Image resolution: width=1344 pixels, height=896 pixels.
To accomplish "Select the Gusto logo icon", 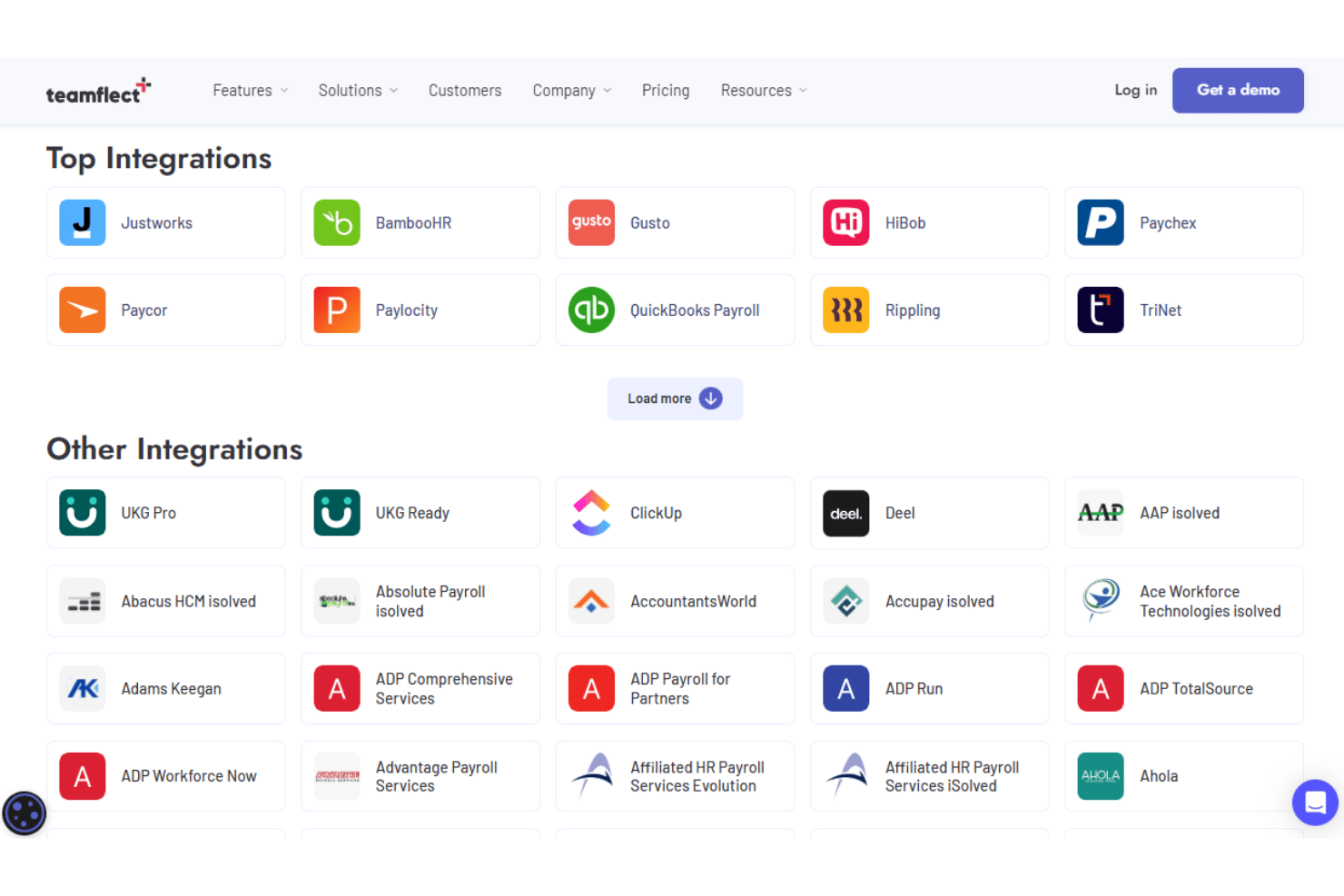I will 592,222.
